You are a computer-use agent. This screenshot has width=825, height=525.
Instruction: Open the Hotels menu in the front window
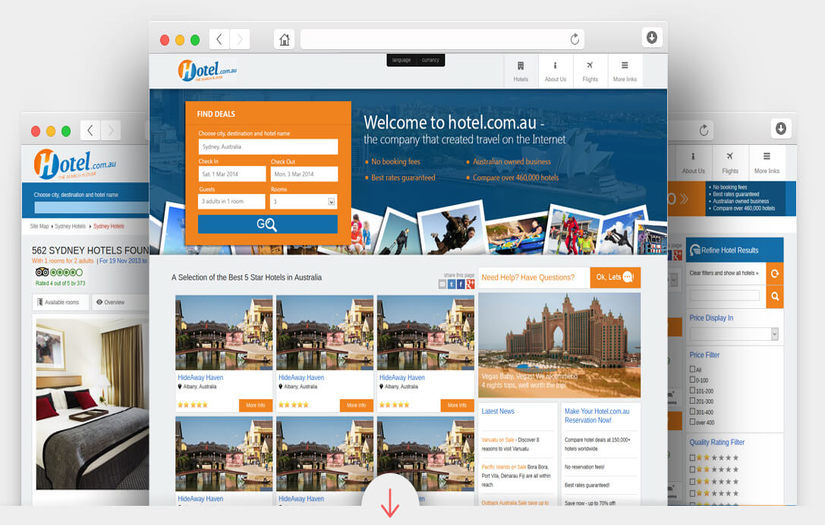520,71
